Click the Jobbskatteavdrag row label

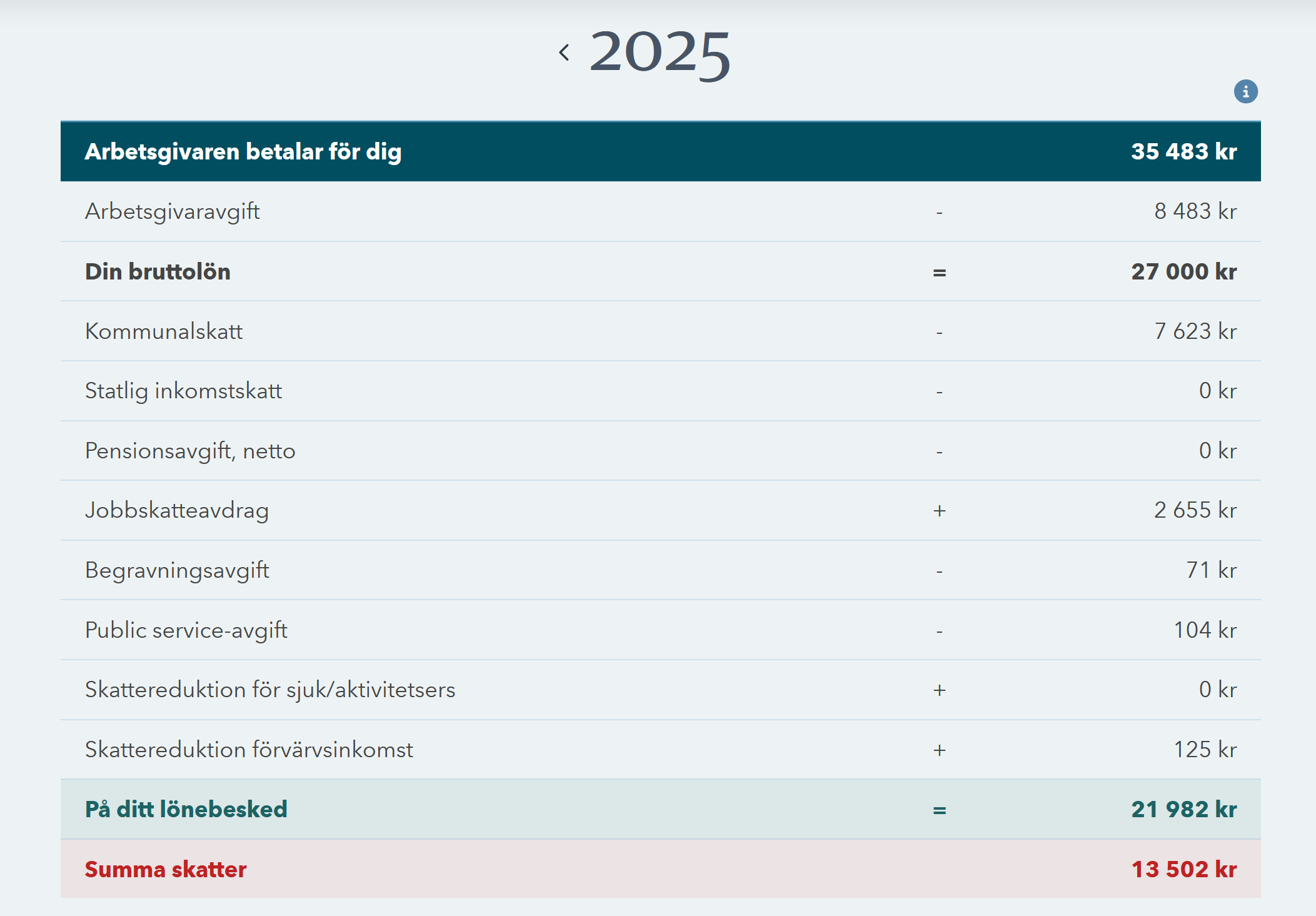[177, 511]
